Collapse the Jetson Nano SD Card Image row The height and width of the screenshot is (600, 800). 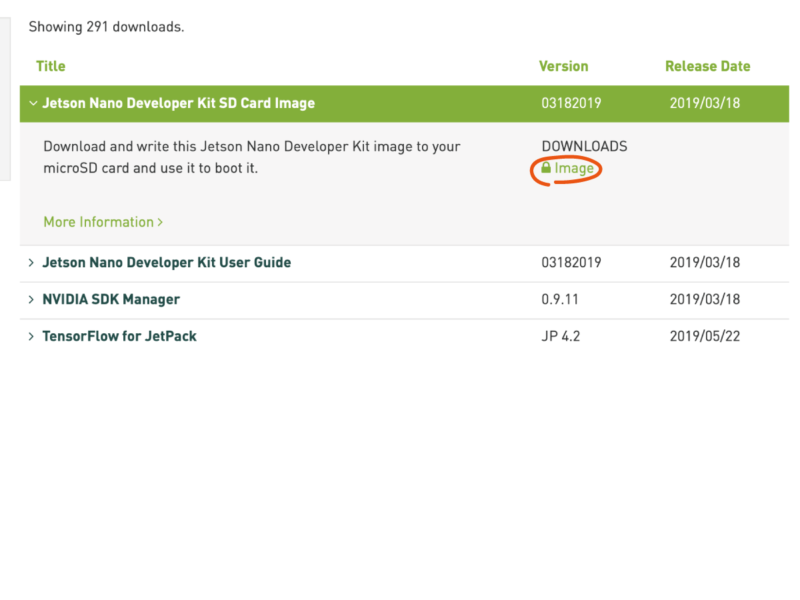(x=33, y=104)
